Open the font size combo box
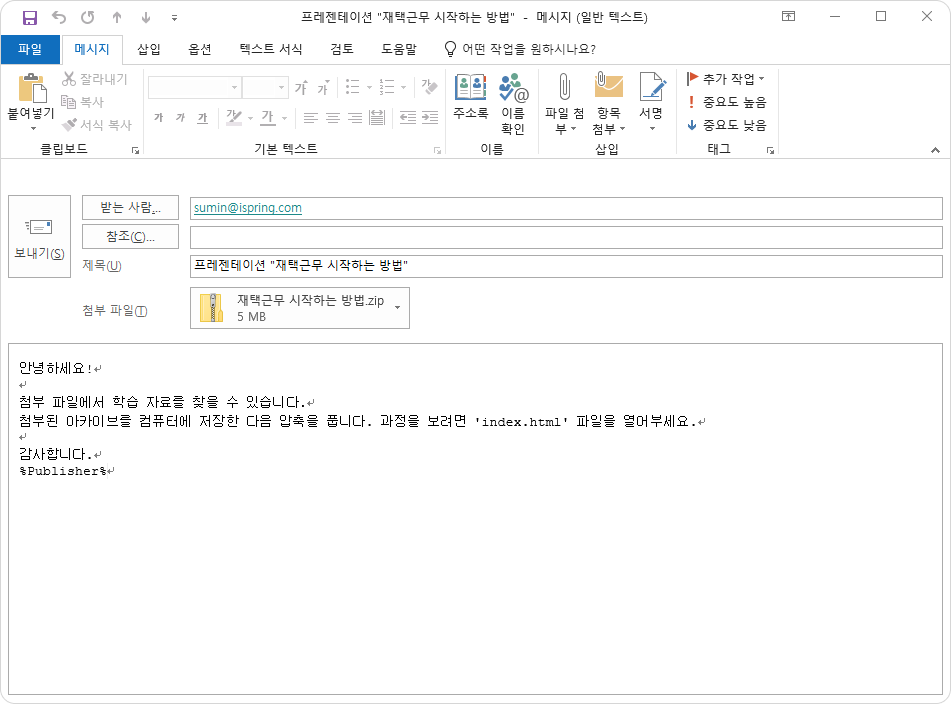The width and height of the screenshot is (951, 704). [265, 88]
